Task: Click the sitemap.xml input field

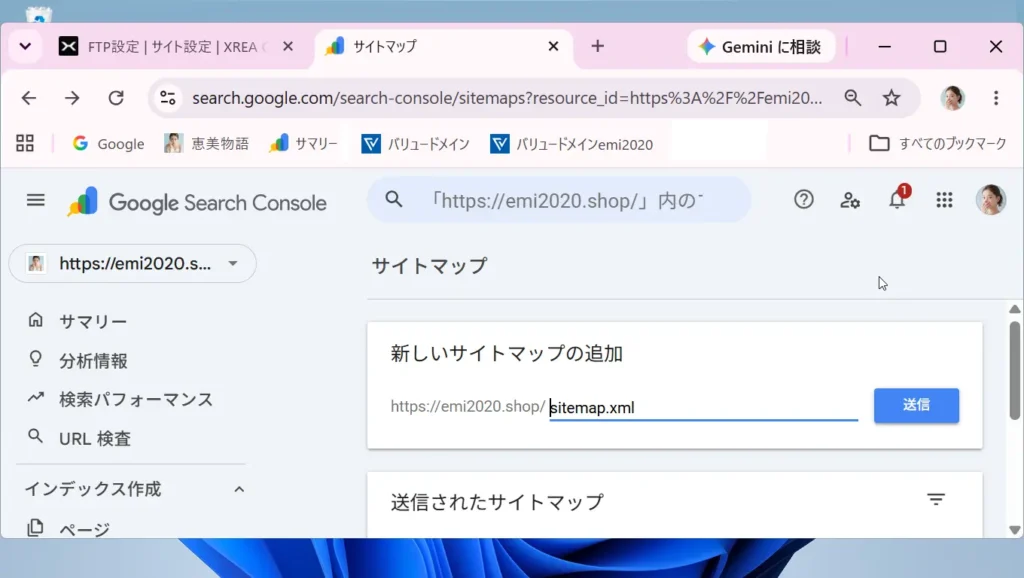Action: [x=703, y=408]
